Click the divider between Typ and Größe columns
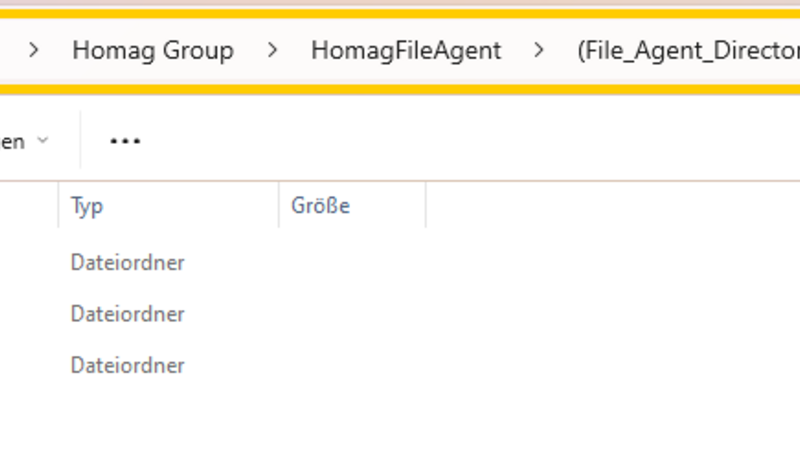Screen dimensions: 800x450 click(279, 206)
